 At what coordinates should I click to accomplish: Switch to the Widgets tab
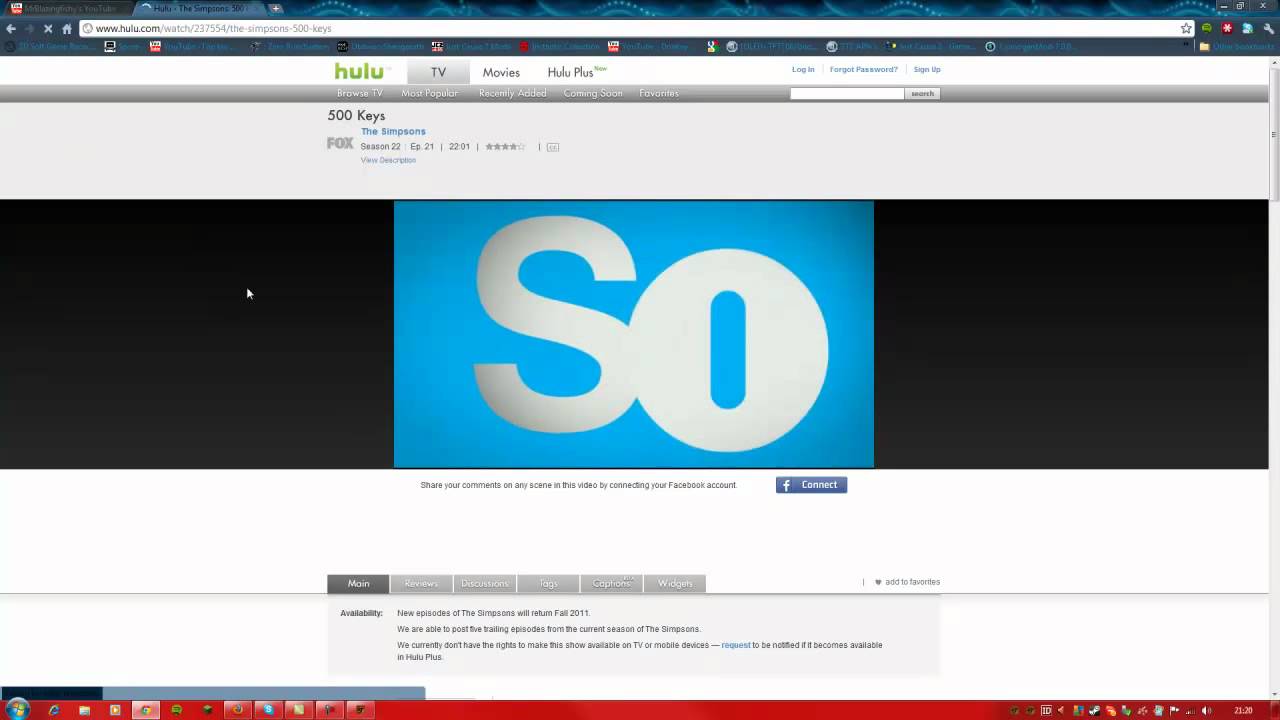675,583
